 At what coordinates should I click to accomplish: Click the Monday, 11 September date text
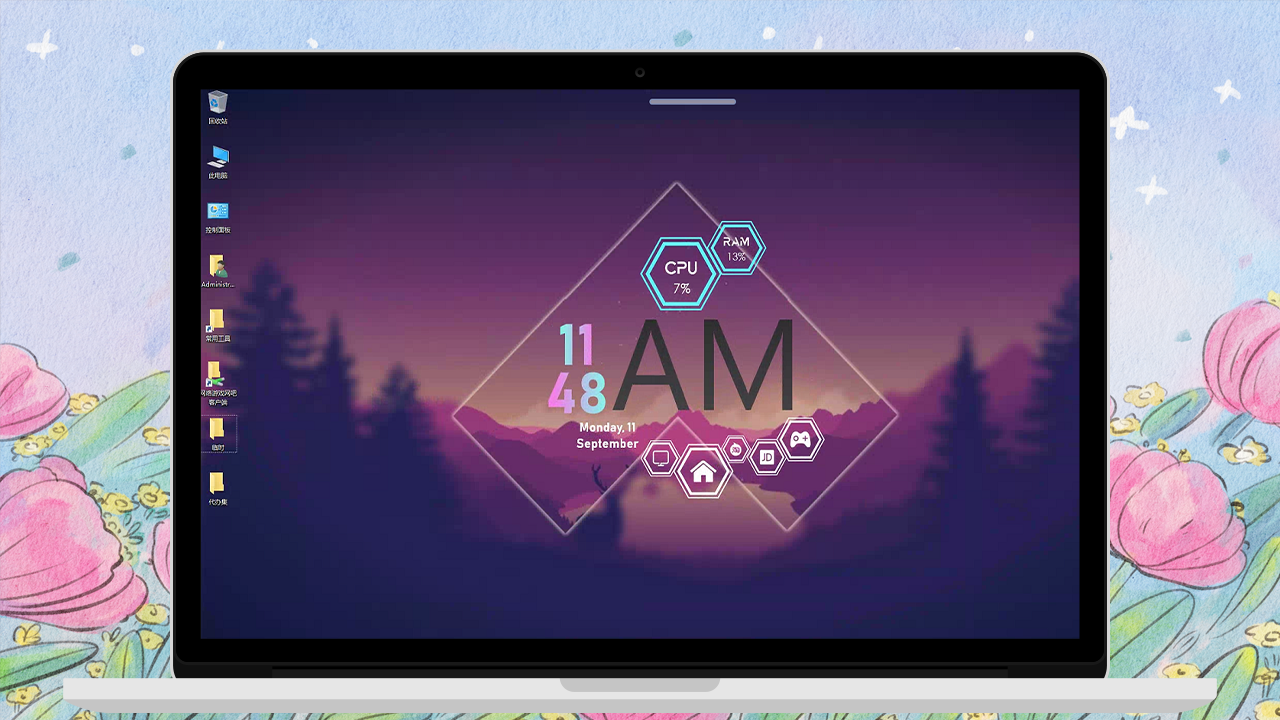tap(607, 436)
